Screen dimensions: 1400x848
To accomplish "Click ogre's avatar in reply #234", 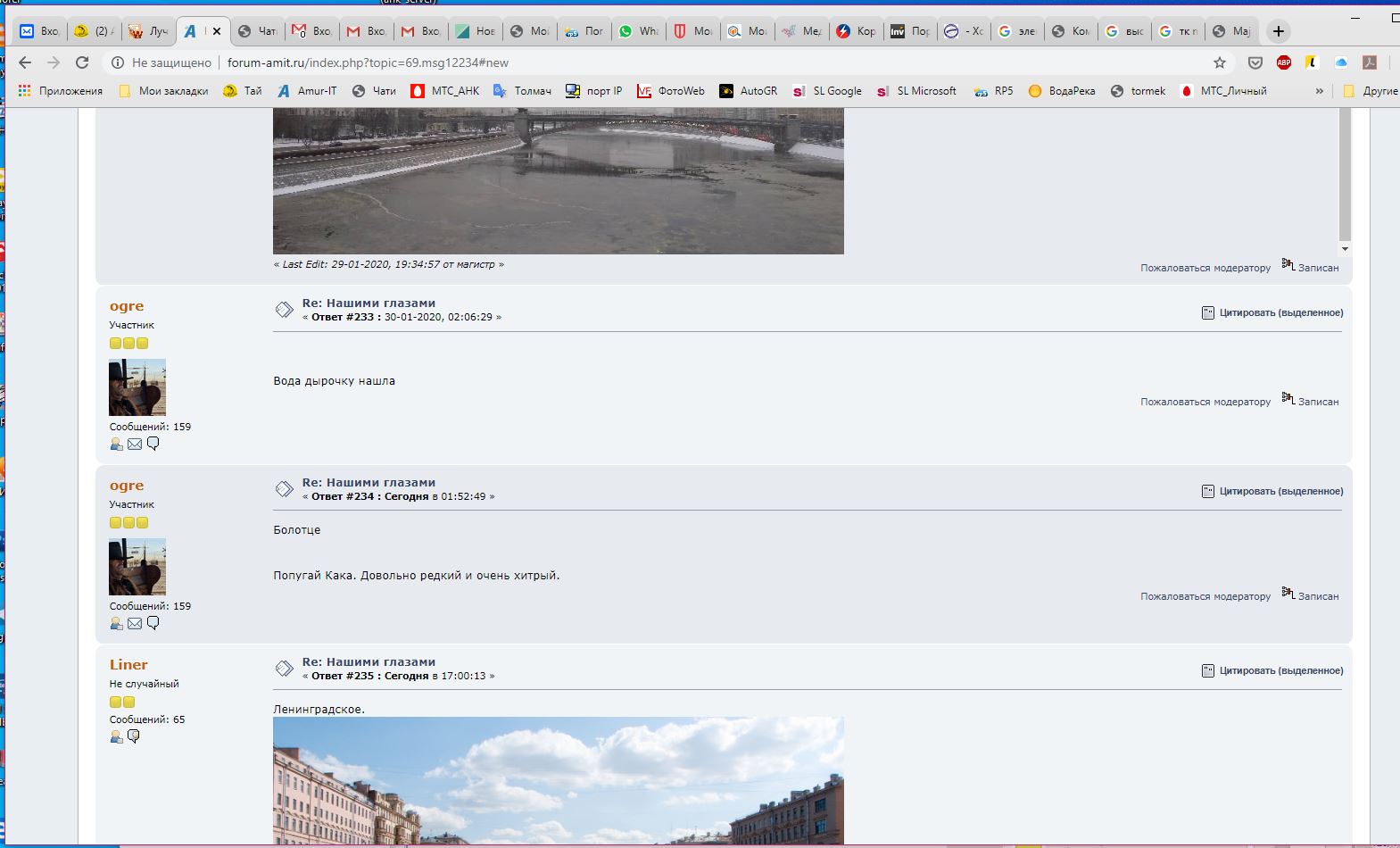I will click(x=137, y=567).
